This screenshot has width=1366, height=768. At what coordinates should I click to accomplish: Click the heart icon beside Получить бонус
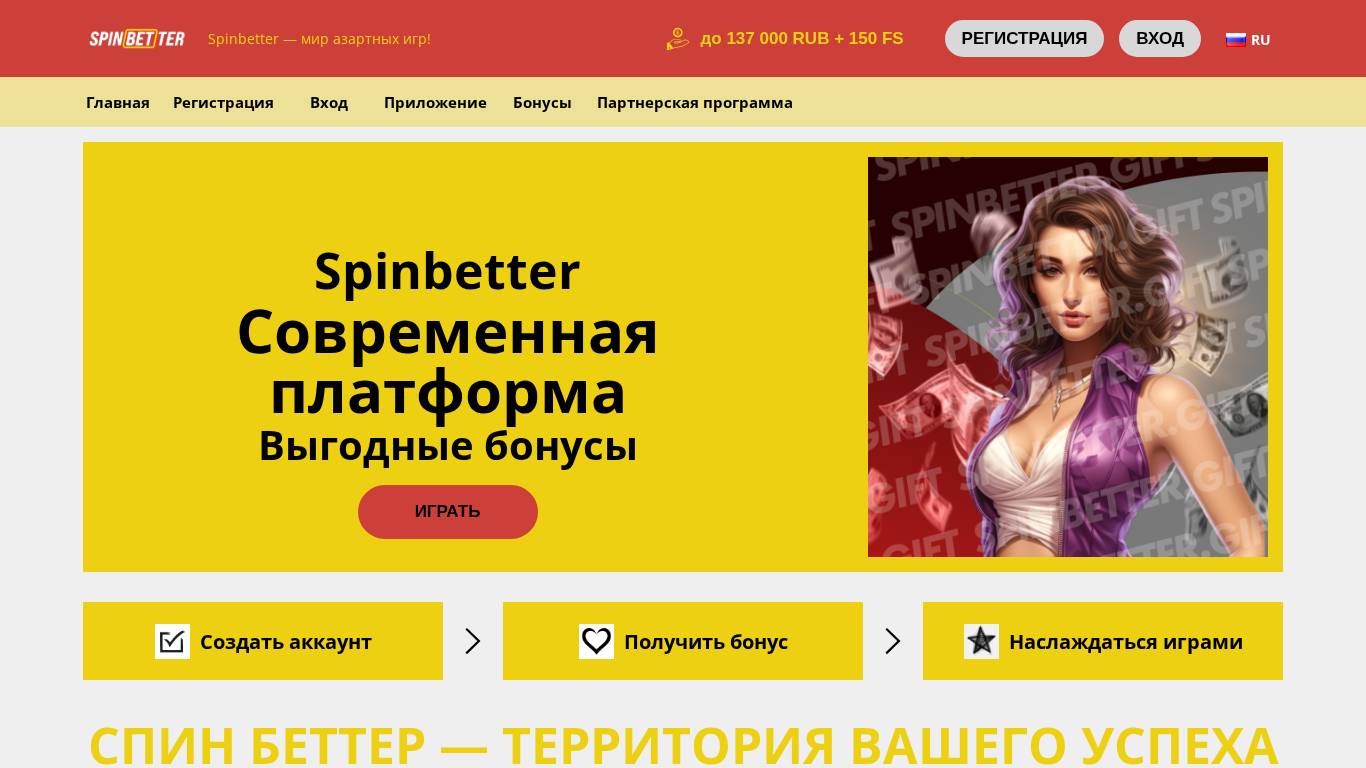596,641
